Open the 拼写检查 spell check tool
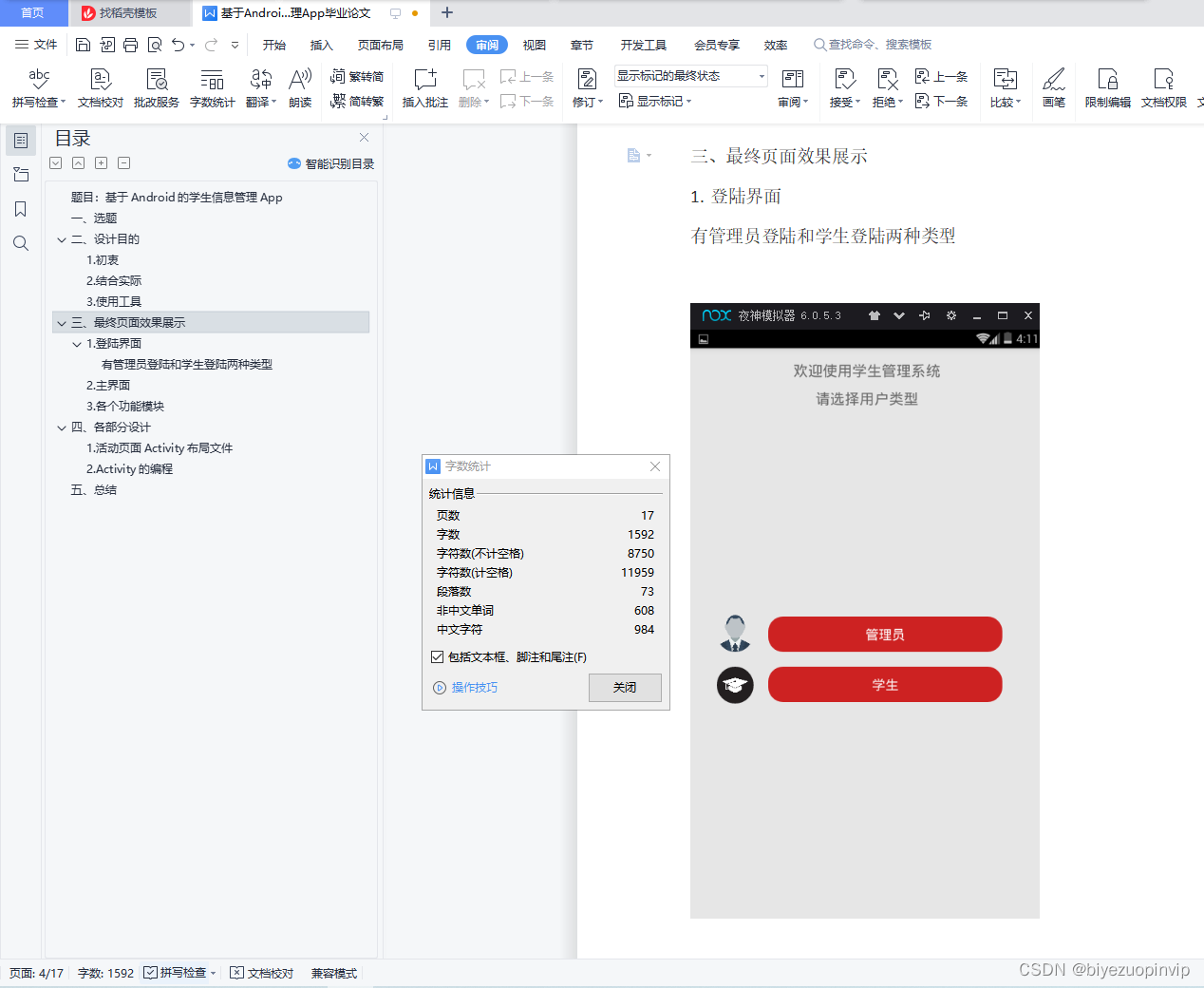This screenshot has height=988, width=1204. (x=39, y=87)
